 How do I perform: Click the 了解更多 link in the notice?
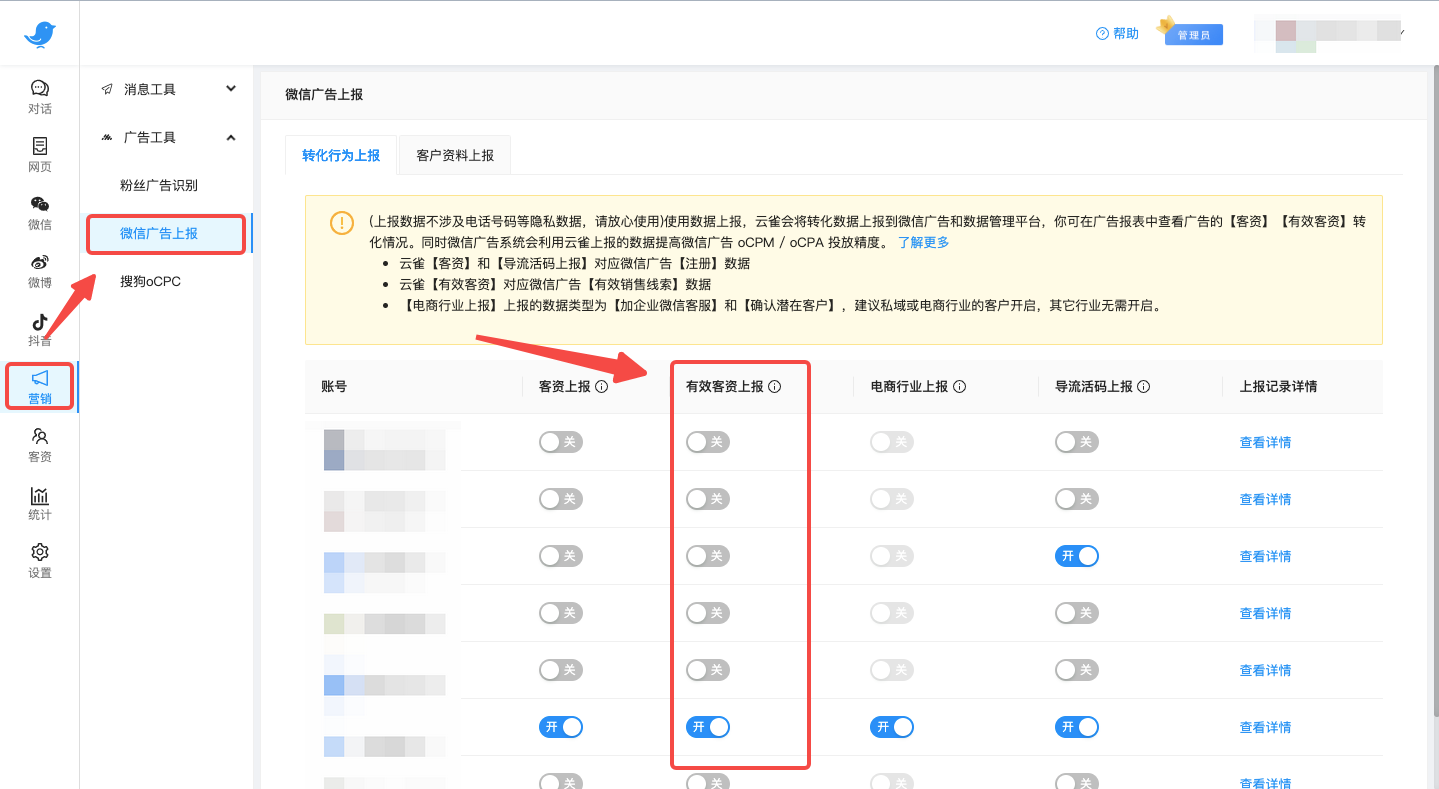923,242
